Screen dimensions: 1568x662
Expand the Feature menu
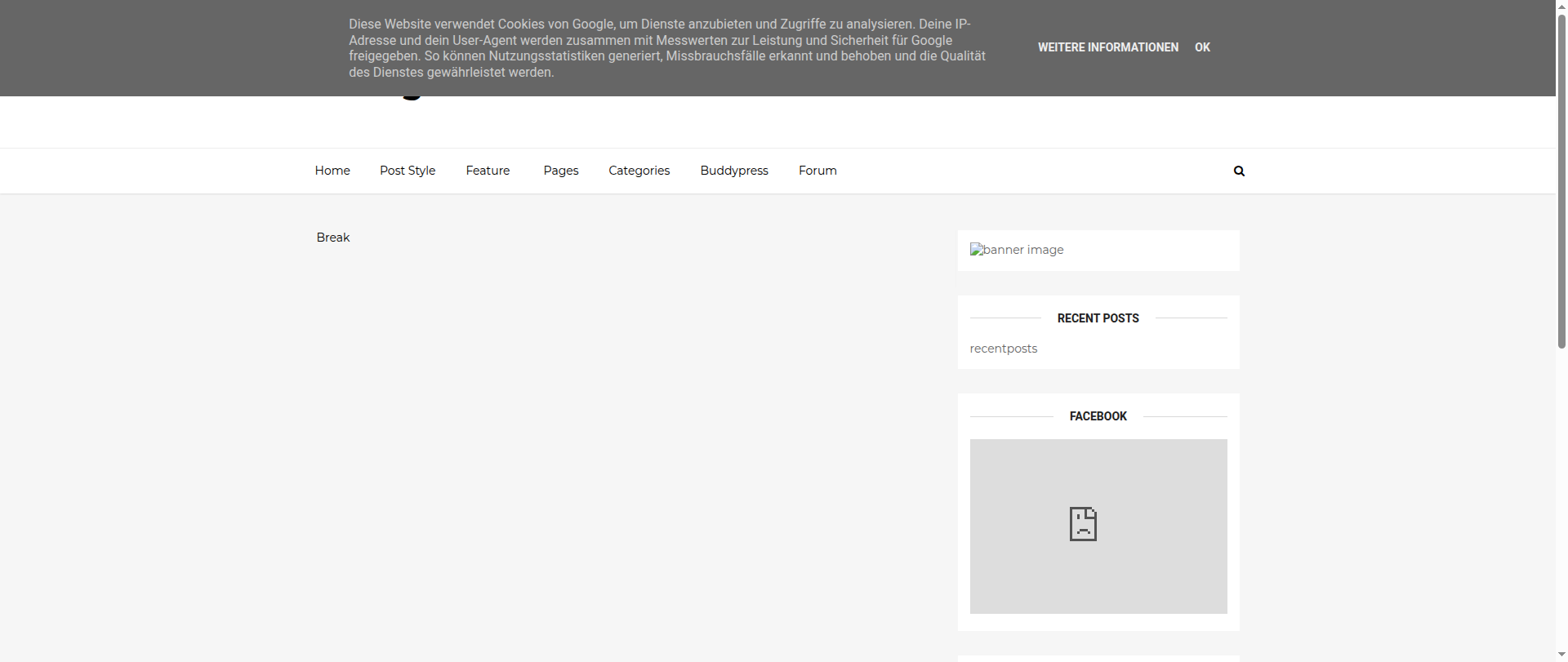(488, 171)
